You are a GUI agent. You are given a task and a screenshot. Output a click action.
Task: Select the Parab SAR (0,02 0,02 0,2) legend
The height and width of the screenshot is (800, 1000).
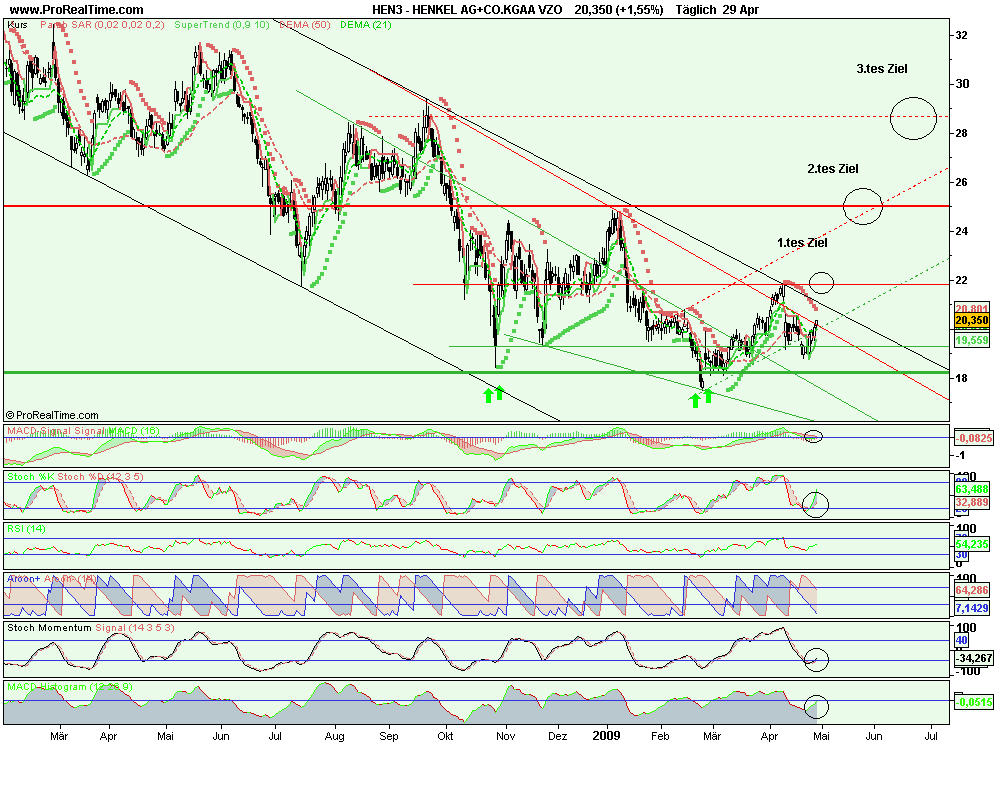[x=102, y=25]
